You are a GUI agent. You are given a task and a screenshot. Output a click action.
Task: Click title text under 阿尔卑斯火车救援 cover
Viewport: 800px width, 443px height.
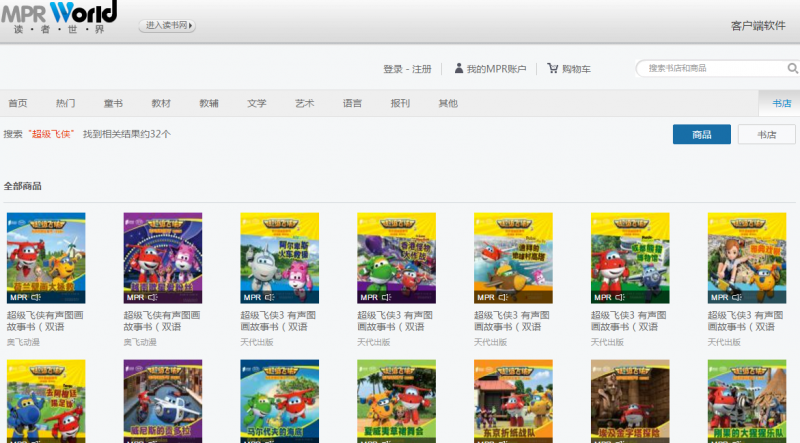pos(278,321)
